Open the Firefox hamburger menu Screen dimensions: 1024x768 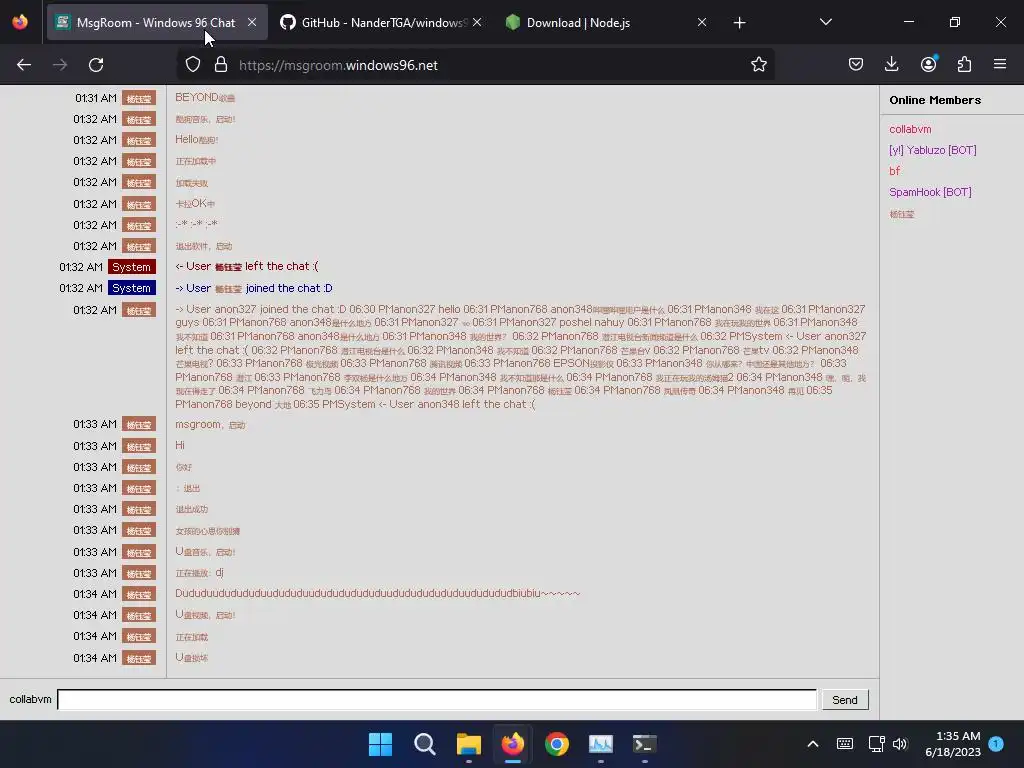coord(1000,65)
